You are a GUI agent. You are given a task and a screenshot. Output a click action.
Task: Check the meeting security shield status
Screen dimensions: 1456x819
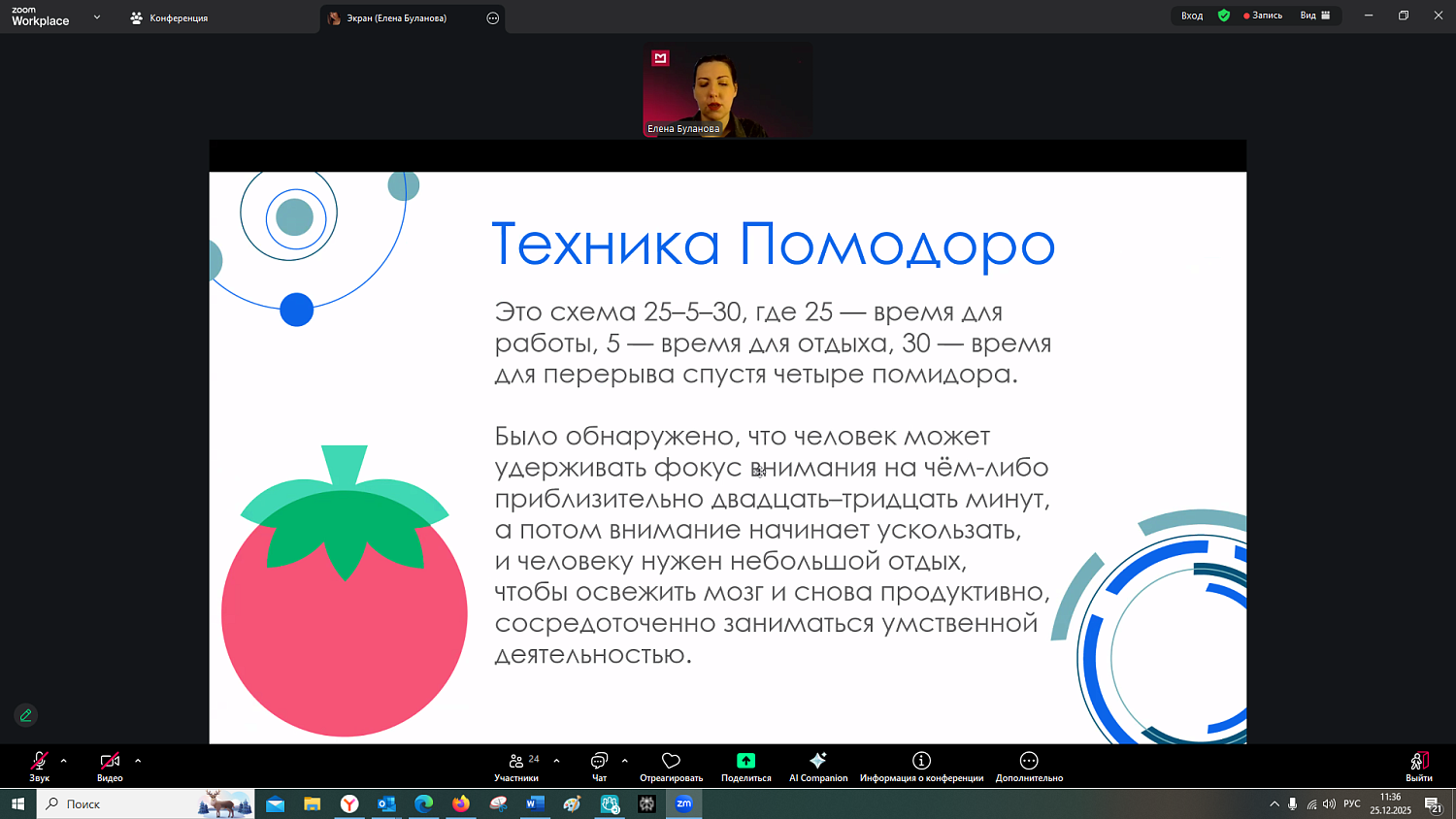(1223, 16)
